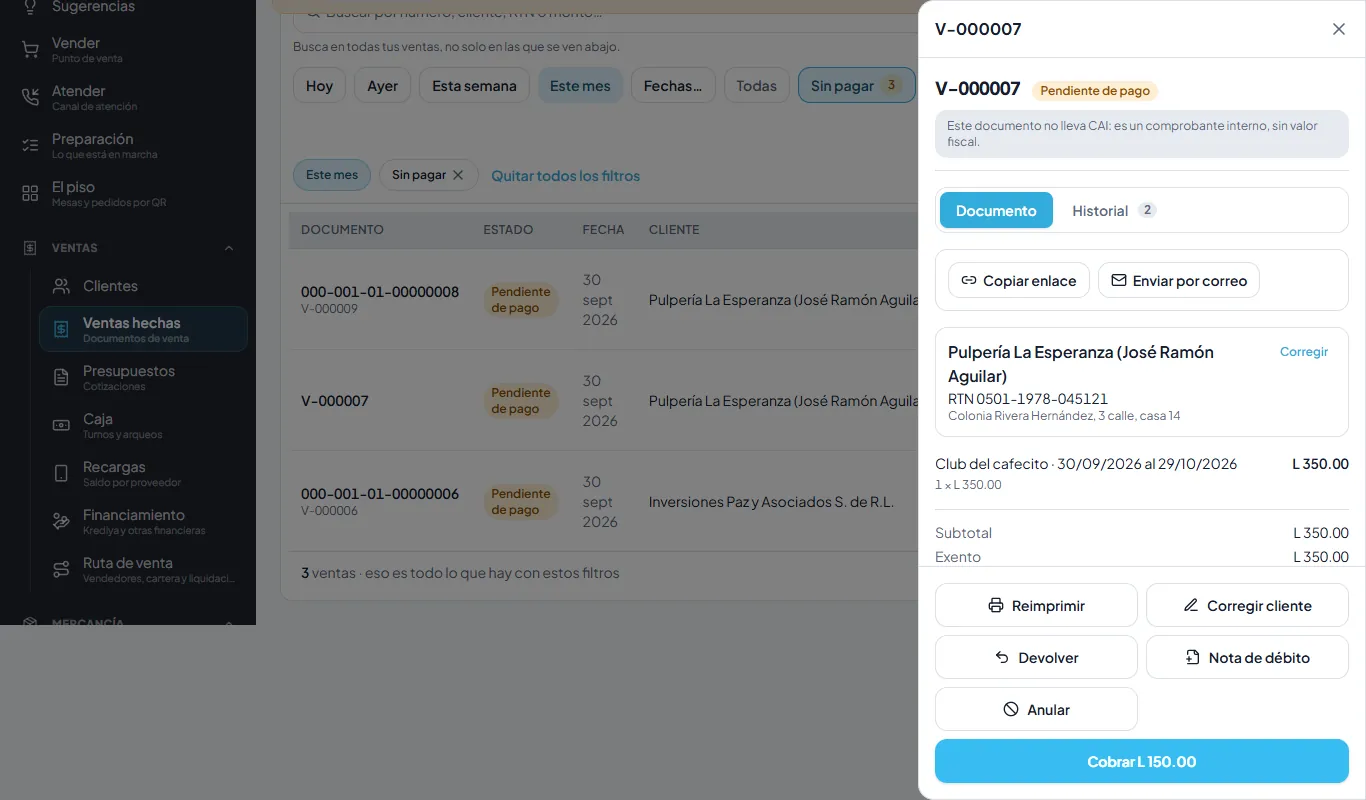Toggle the Todas filter

click(757, 86)
